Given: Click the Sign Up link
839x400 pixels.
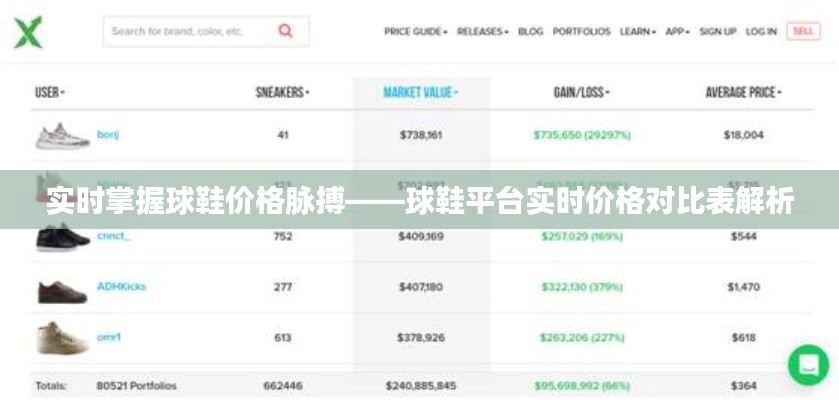Looking at the screenshot, I should coord(717,32).
